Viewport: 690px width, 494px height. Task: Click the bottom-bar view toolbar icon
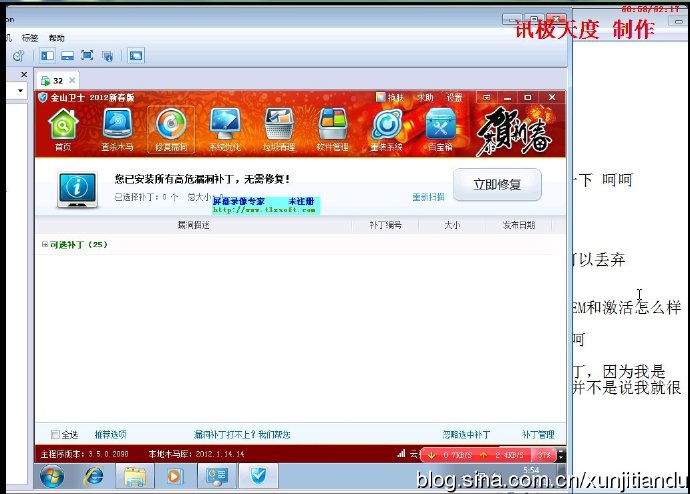pyautogui.click(x=67, y=55)
